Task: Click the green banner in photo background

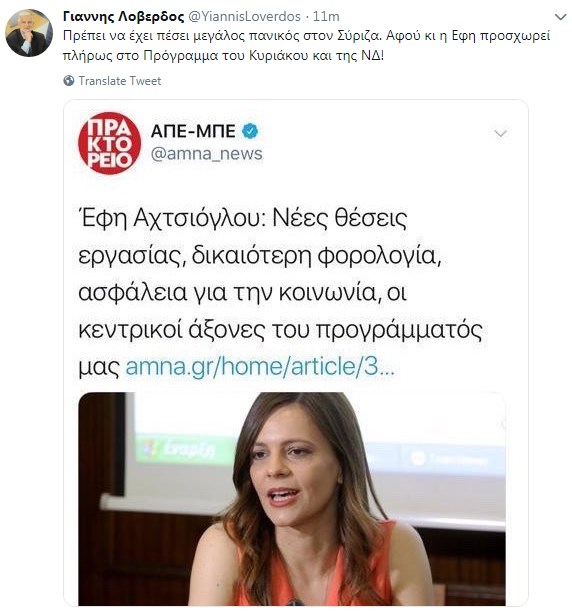Action: pyautogui.click(x=187, y=448)
